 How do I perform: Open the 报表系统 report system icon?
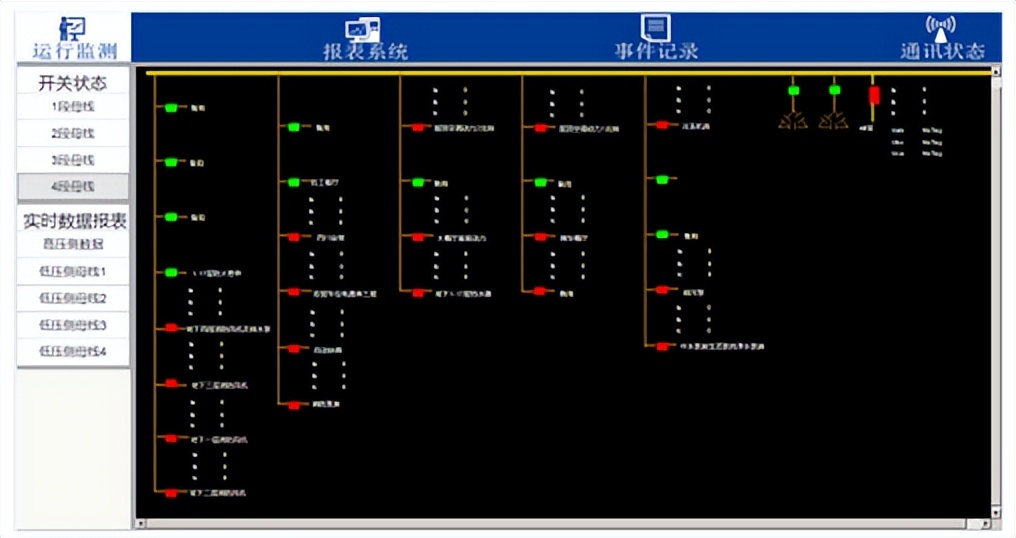coord(364,29)
